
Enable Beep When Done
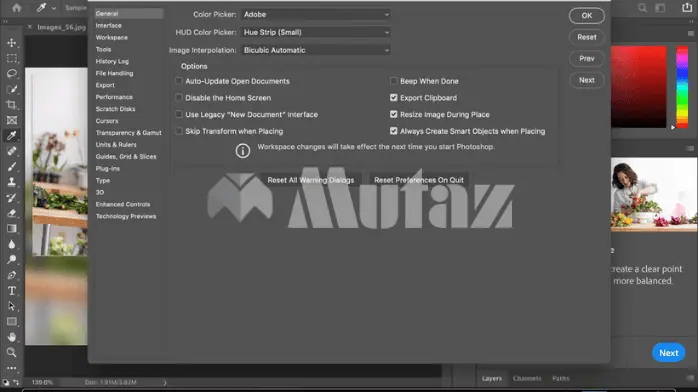pyautogui.click(x=394, y=81)
